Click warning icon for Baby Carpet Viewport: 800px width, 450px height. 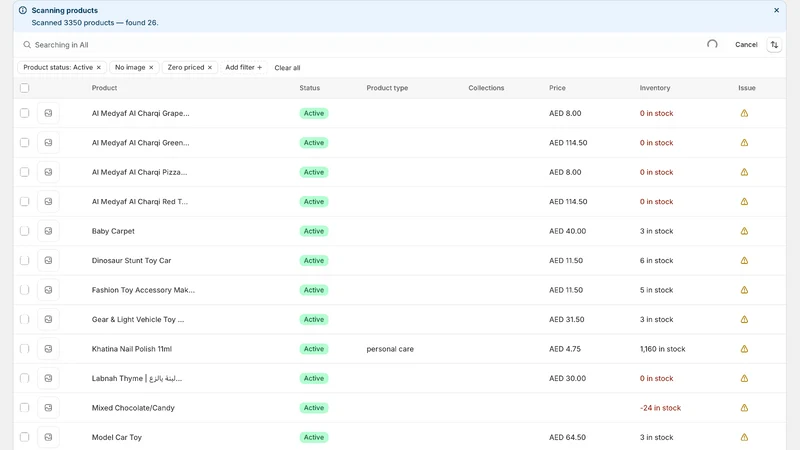pos(744,231)
